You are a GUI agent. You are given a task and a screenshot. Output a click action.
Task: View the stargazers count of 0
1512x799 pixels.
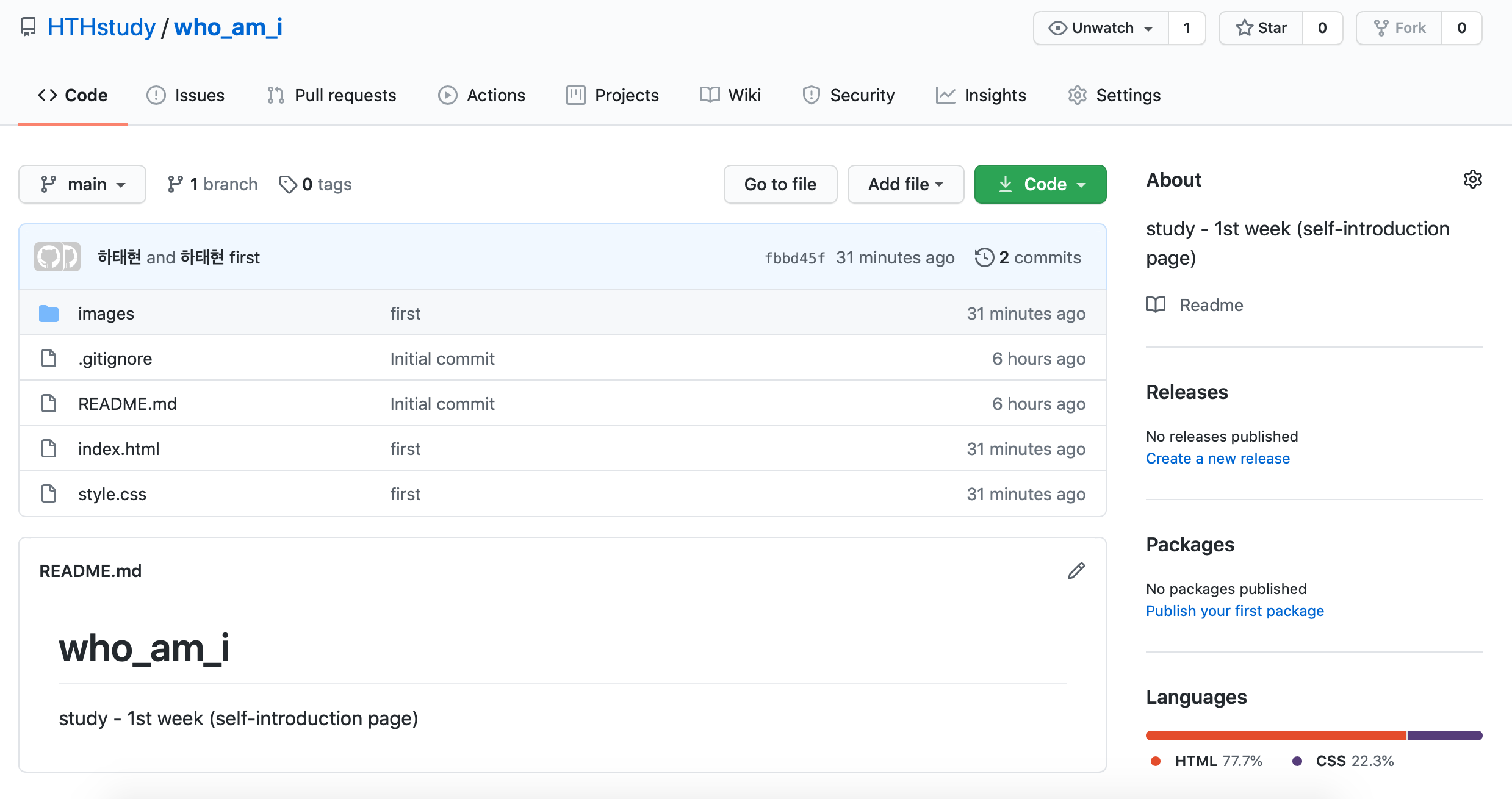1322,28
